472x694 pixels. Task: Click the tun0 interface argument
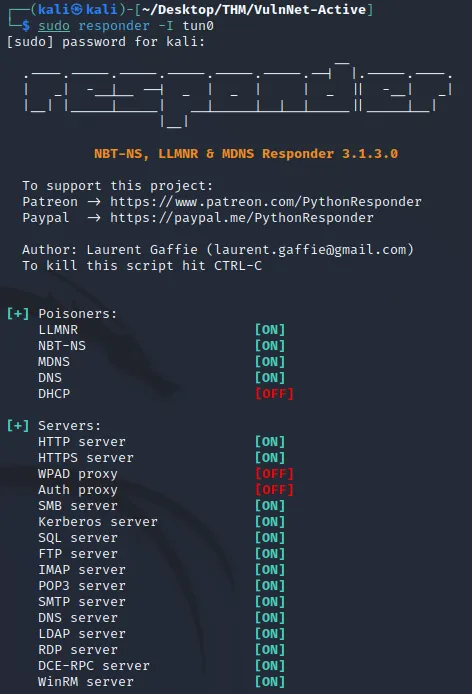coord(198,26)
